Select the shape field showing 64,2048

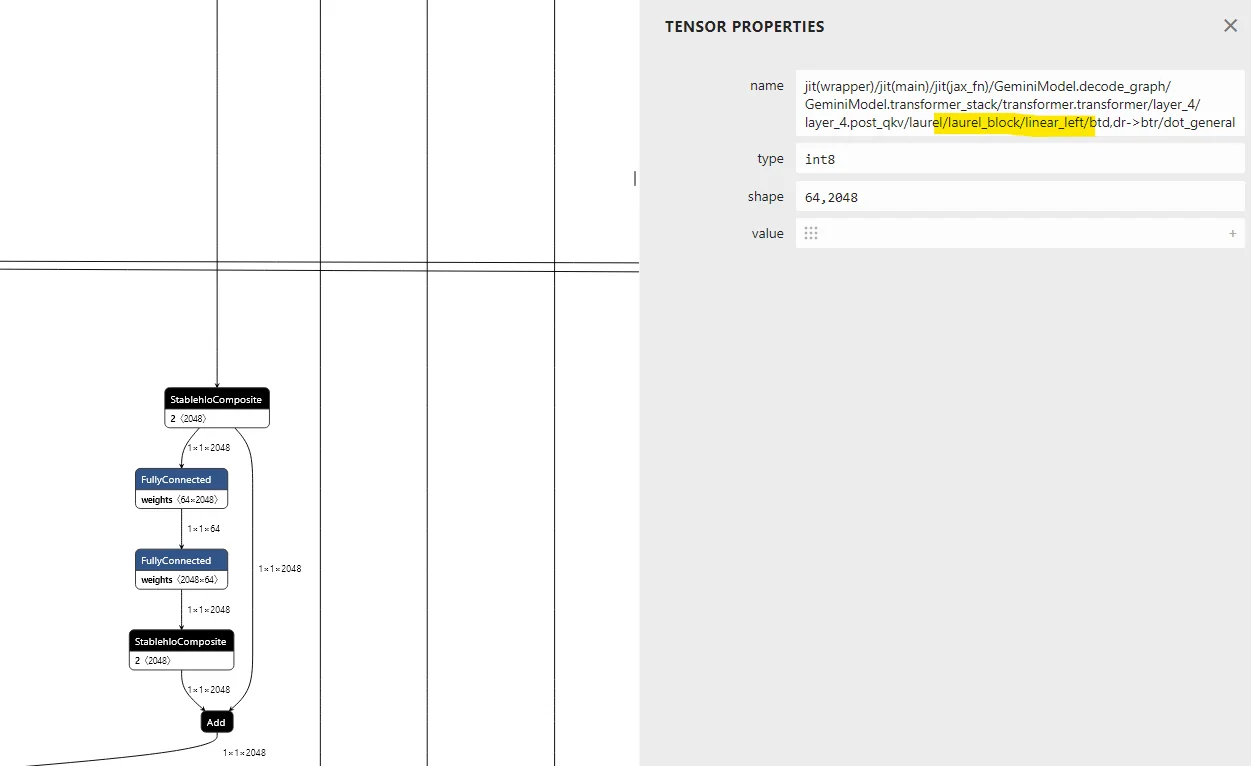[1020, 197]
